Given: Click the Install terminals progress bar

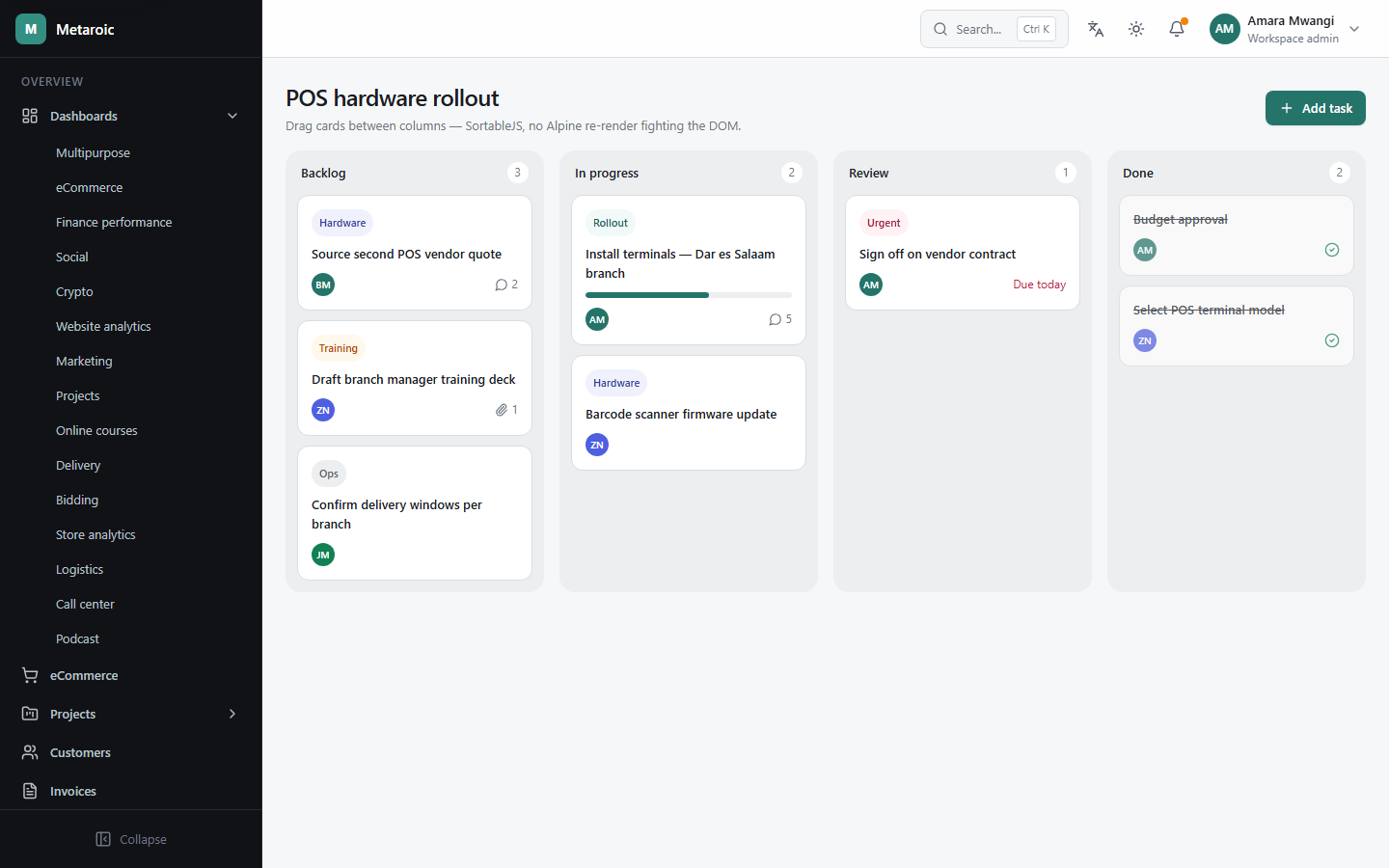Looking at the screenshot, I should pos(689,295).
